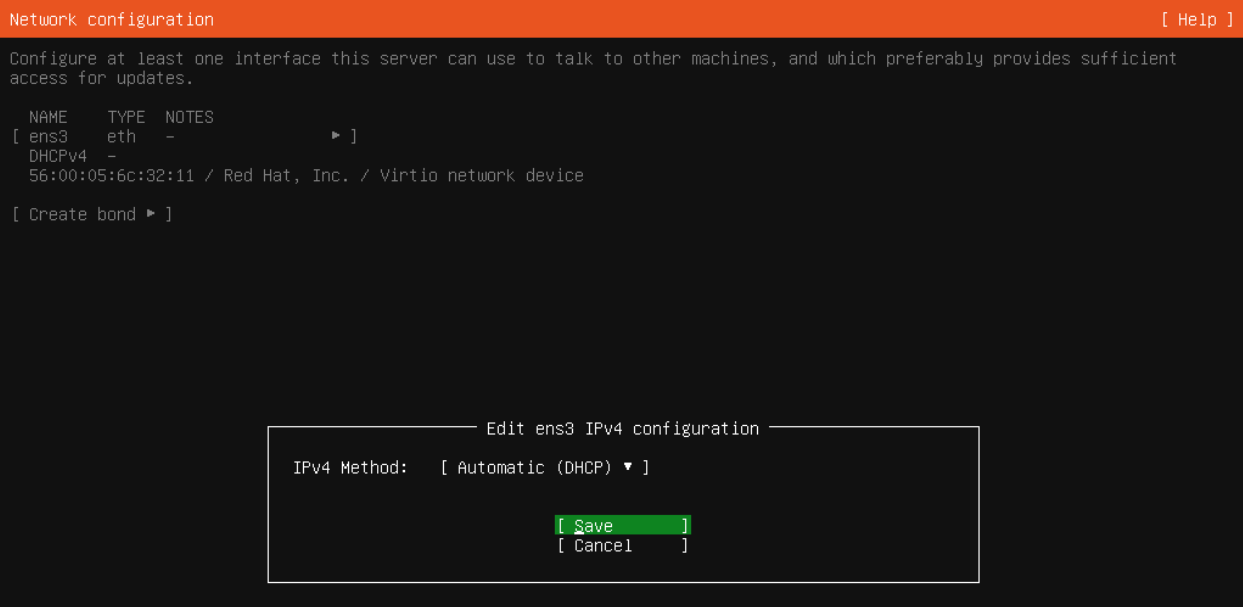Click the down triangle in IPv4 Method selector
Viewport: 1243px width, 607px height.
(x=628, y=466)
